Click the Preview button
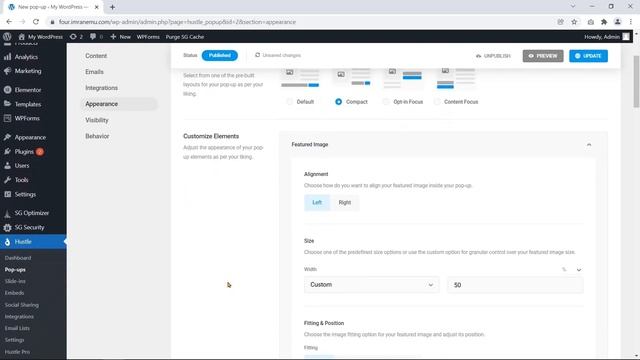The width and height of the screenshot is (640, 360). pos(543,56)
